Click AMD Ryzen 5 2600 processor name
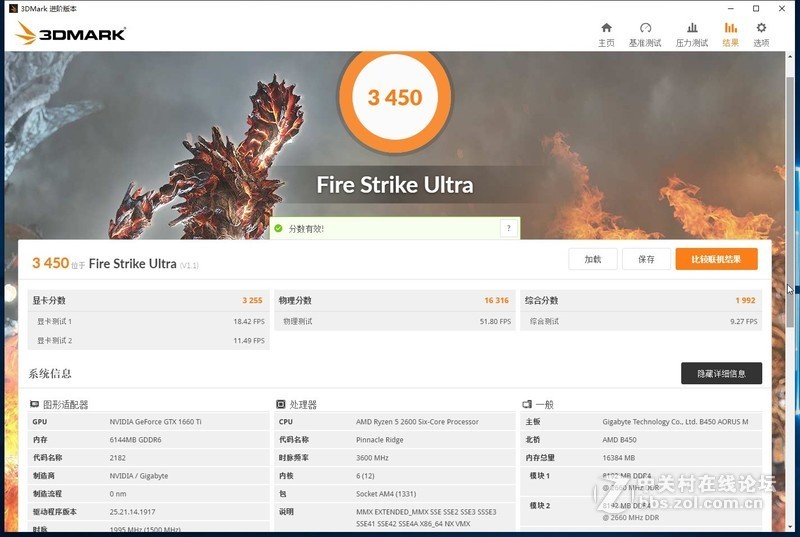 (417, 422)
